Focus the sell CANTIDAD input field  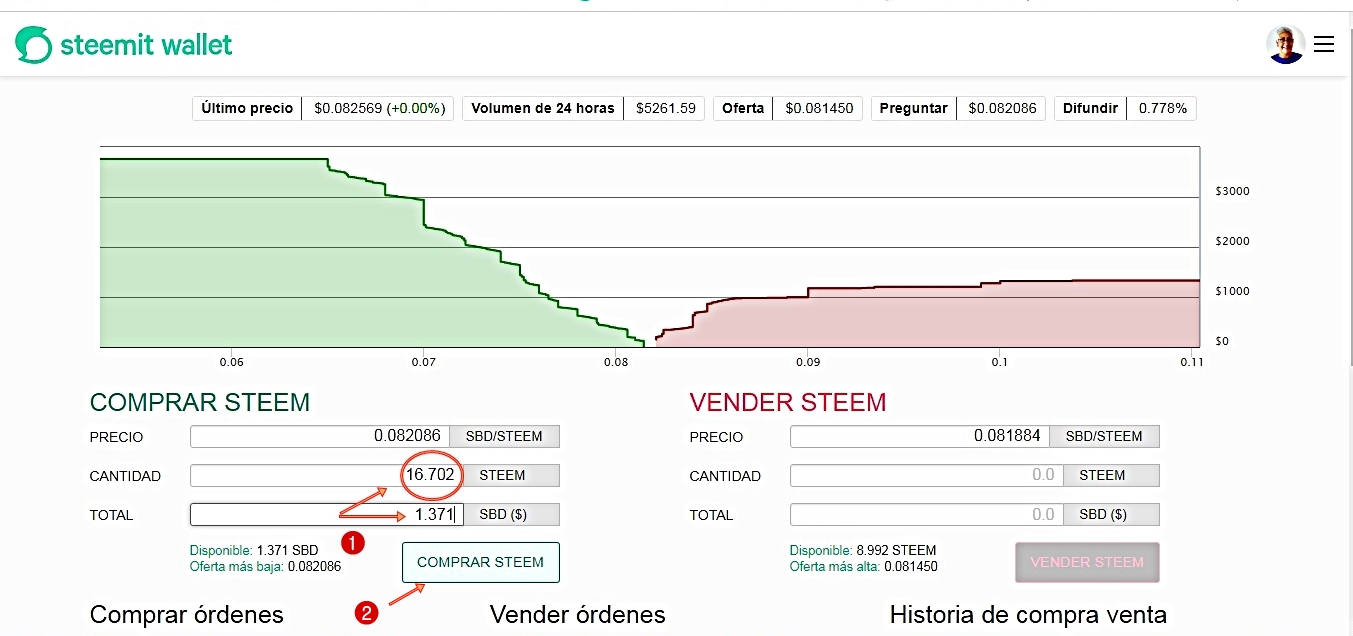pos(926,475)
